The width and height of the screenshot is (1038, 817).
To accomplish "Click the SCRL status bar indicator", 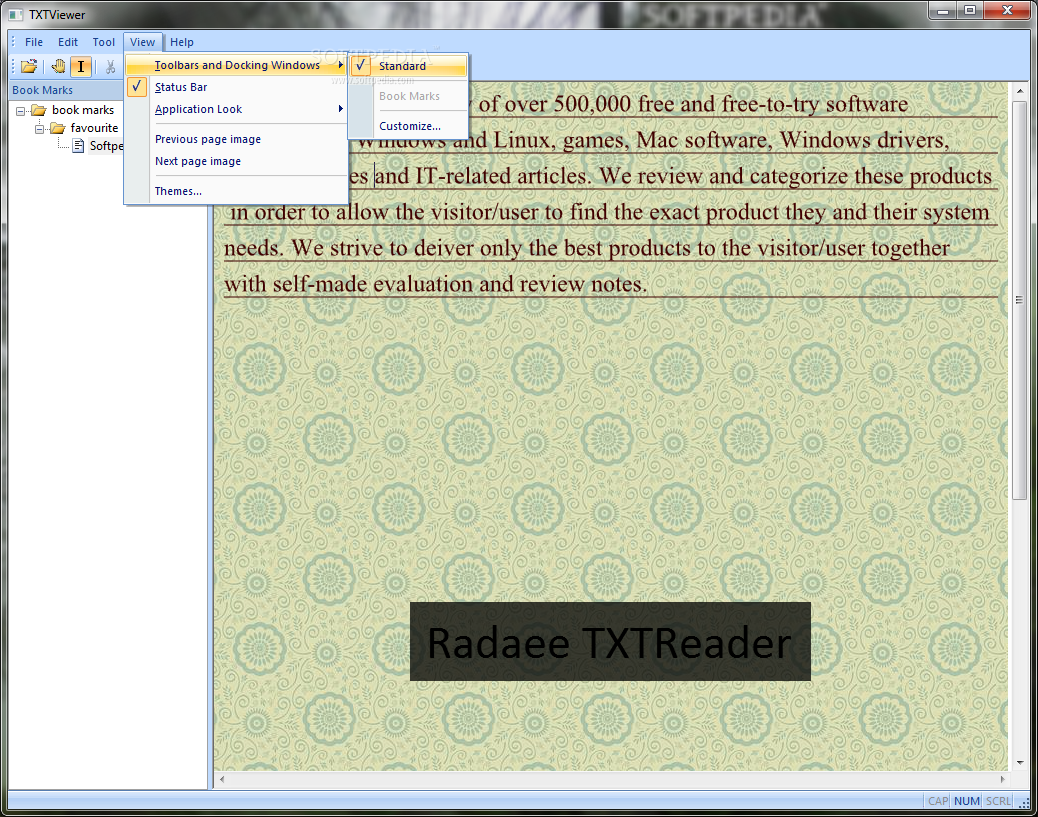I will [998, 800].
